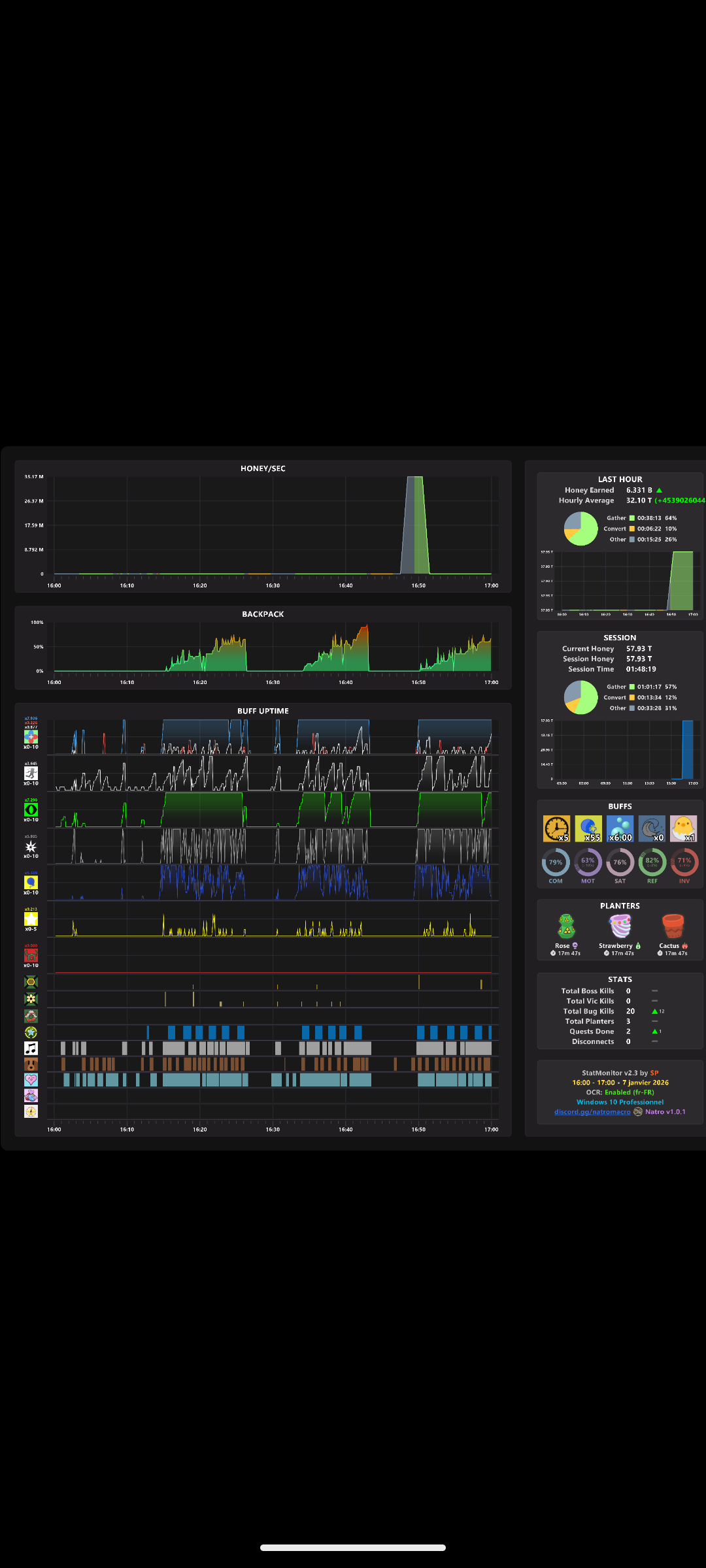Click the Windows 10 Professionnel text
The height and width of the screenshot is (1568, 706).
point(620,1102)
